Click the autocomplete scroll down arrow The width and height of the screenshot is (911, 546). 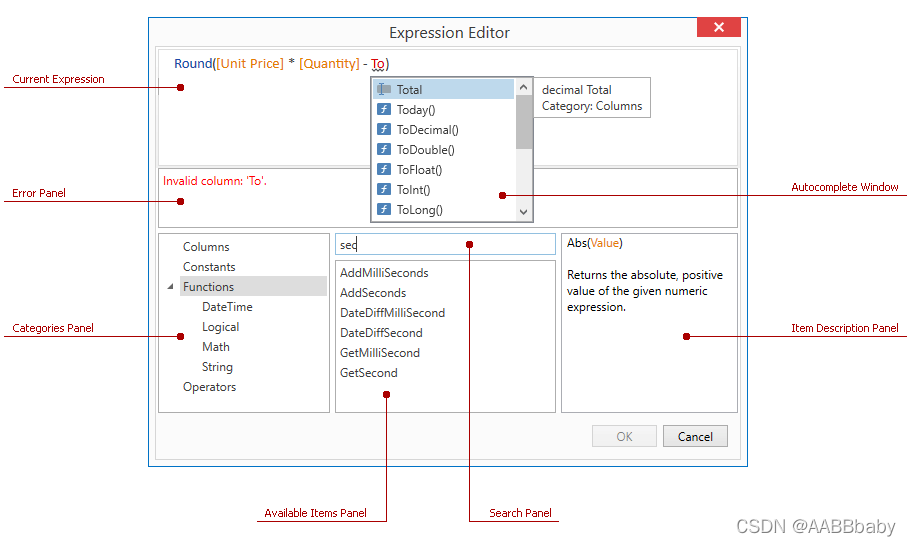point(523,212)
